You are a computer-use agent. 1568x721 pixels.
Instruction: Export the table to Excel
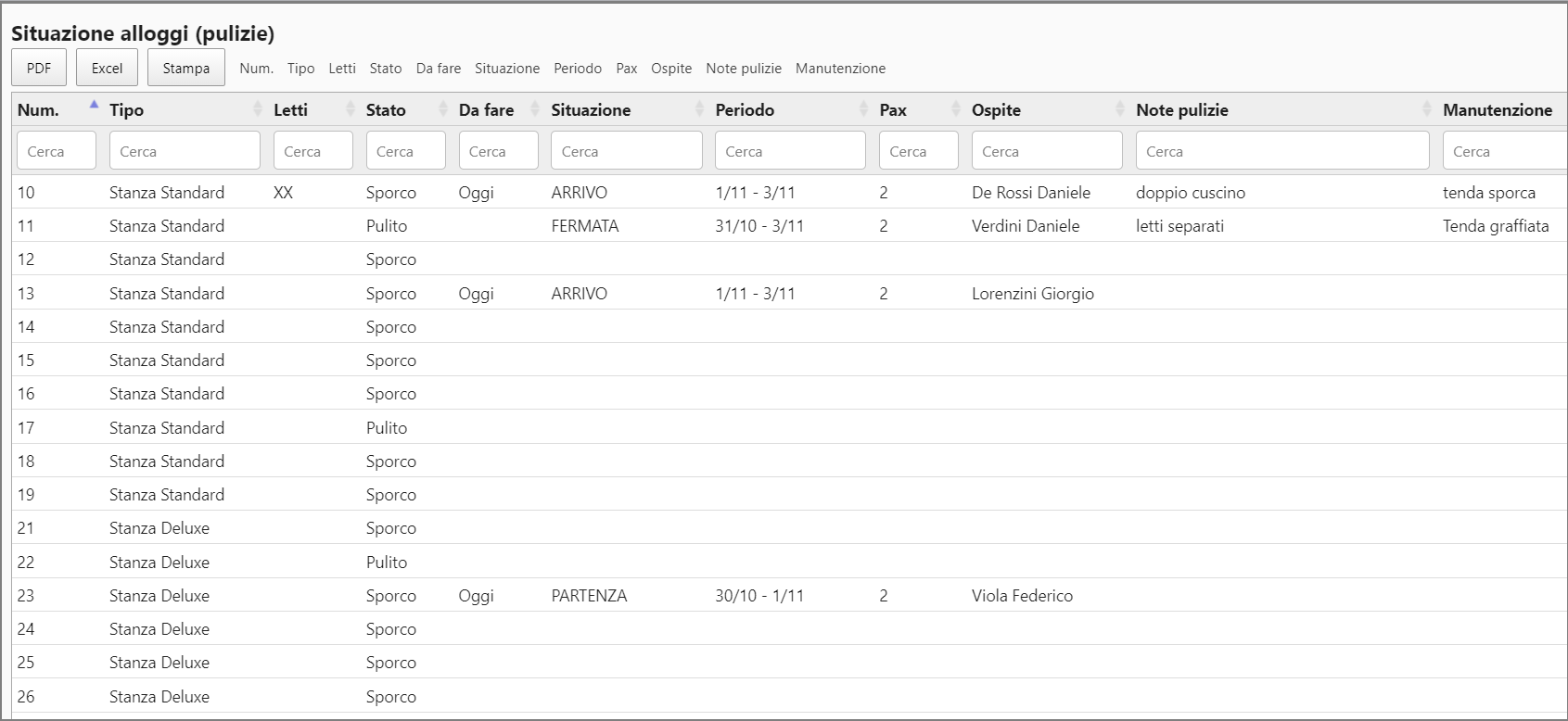[x=107, y=69]
